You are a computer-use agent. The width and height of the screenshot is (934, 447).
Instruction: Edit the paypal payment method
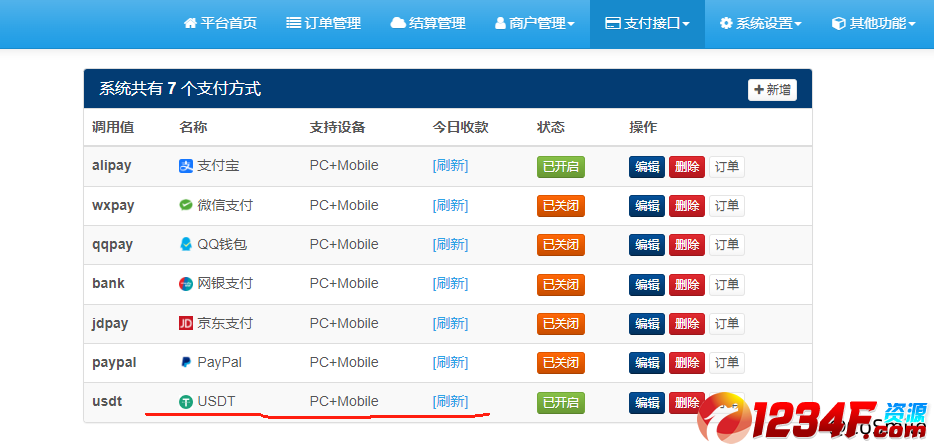(x=647, y=363)
